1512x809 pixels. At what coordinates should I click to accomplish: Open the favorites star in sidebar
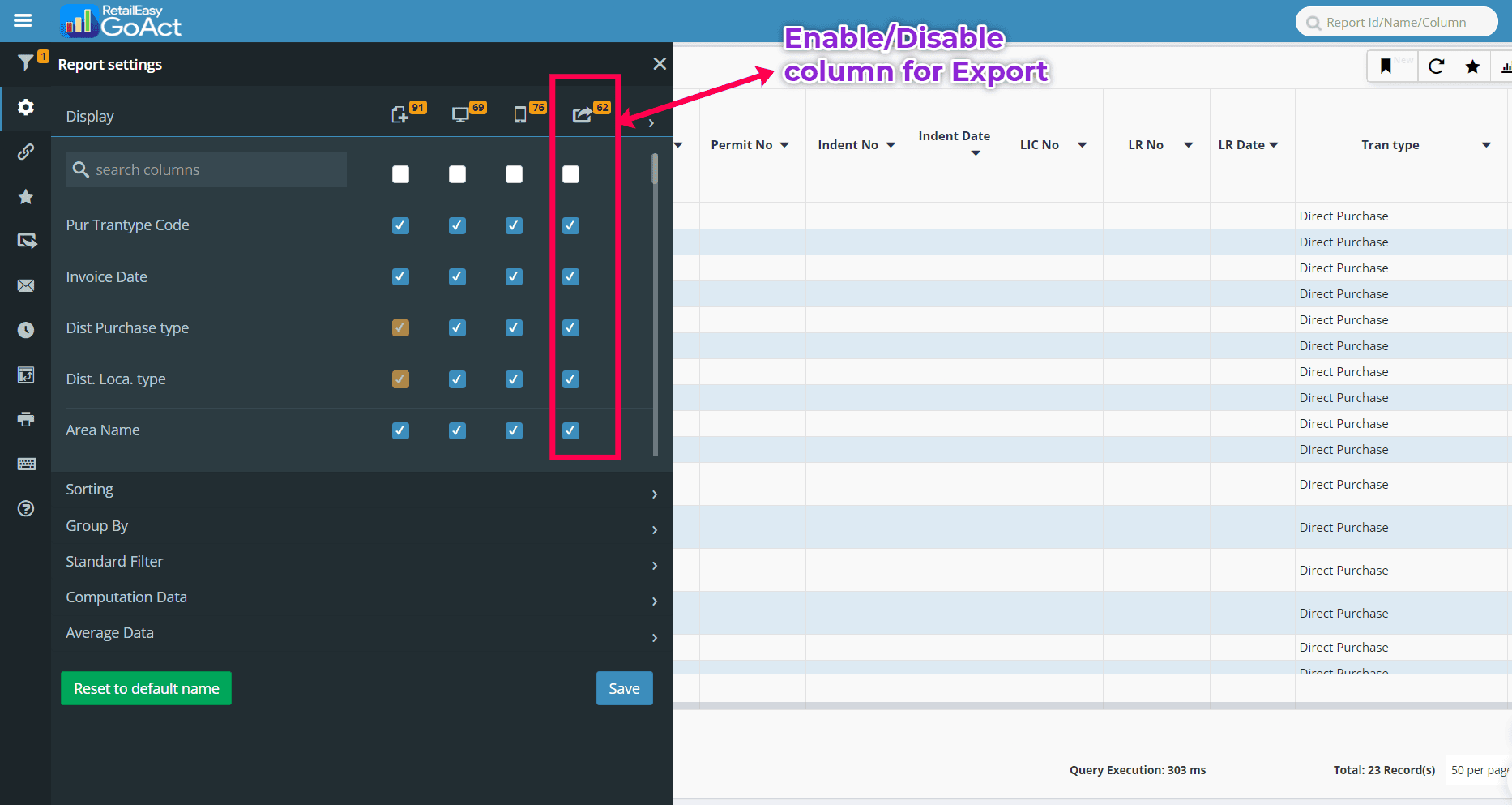(26, 196)
